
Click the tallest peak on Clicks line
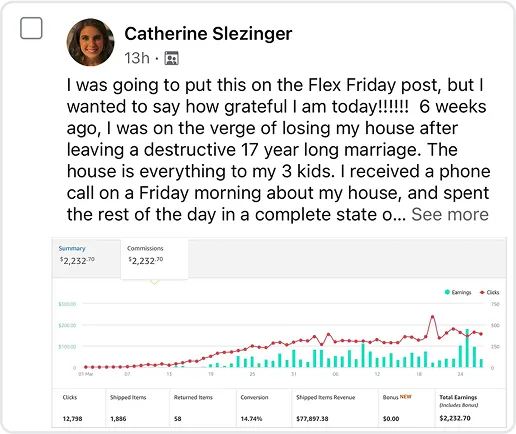click(x=433, y=316)
